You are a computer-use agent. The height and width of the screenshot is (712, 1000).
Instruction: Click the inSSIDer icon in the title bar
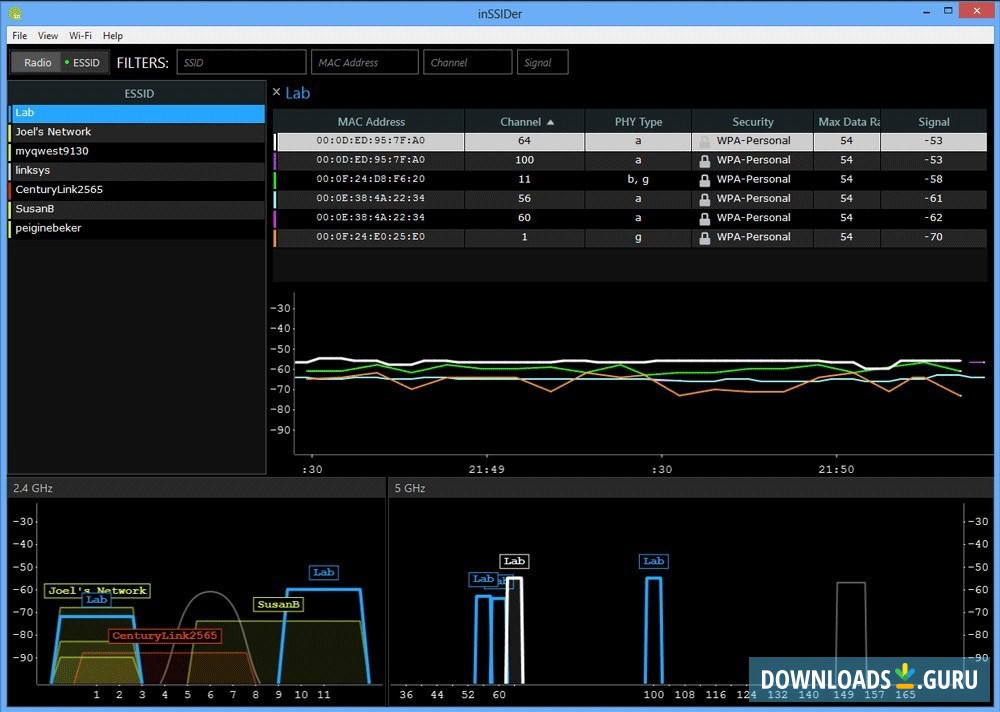(x=14, y=13)
